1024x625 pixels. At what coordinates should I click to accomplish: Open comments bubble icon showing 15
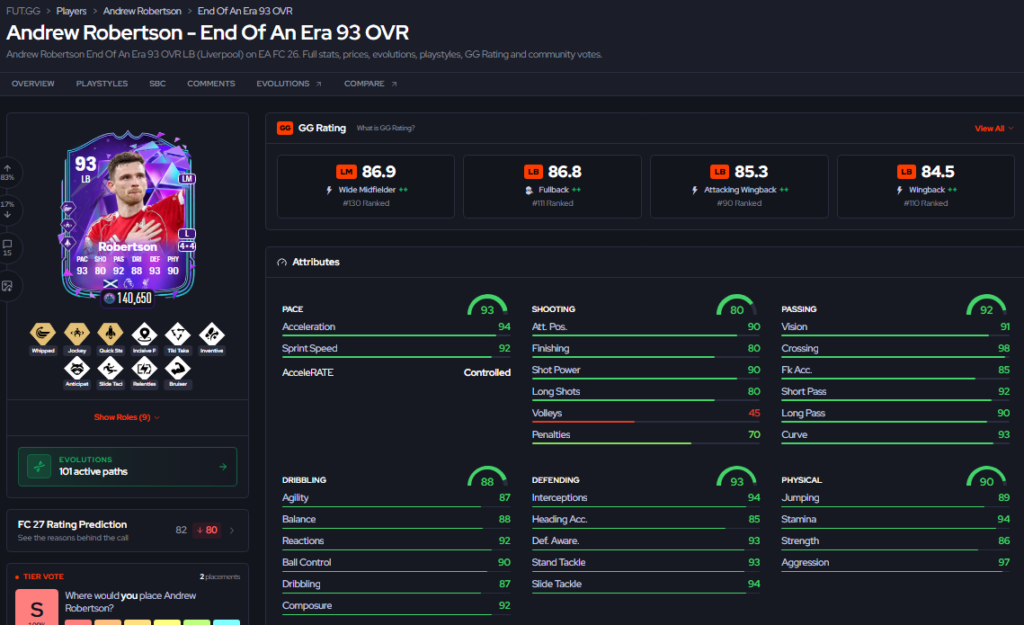point(7,248)
